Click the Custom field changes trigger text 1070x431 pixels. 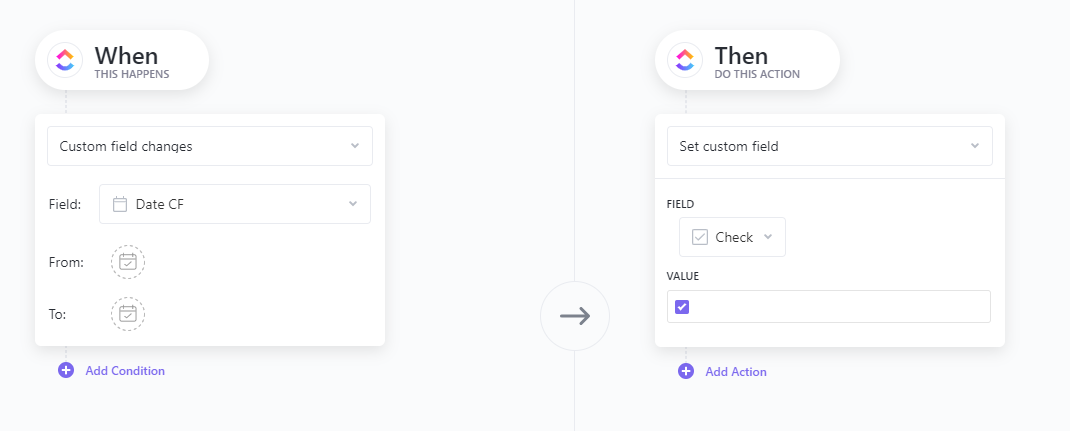pyautogui.click(x=126, y=147)
